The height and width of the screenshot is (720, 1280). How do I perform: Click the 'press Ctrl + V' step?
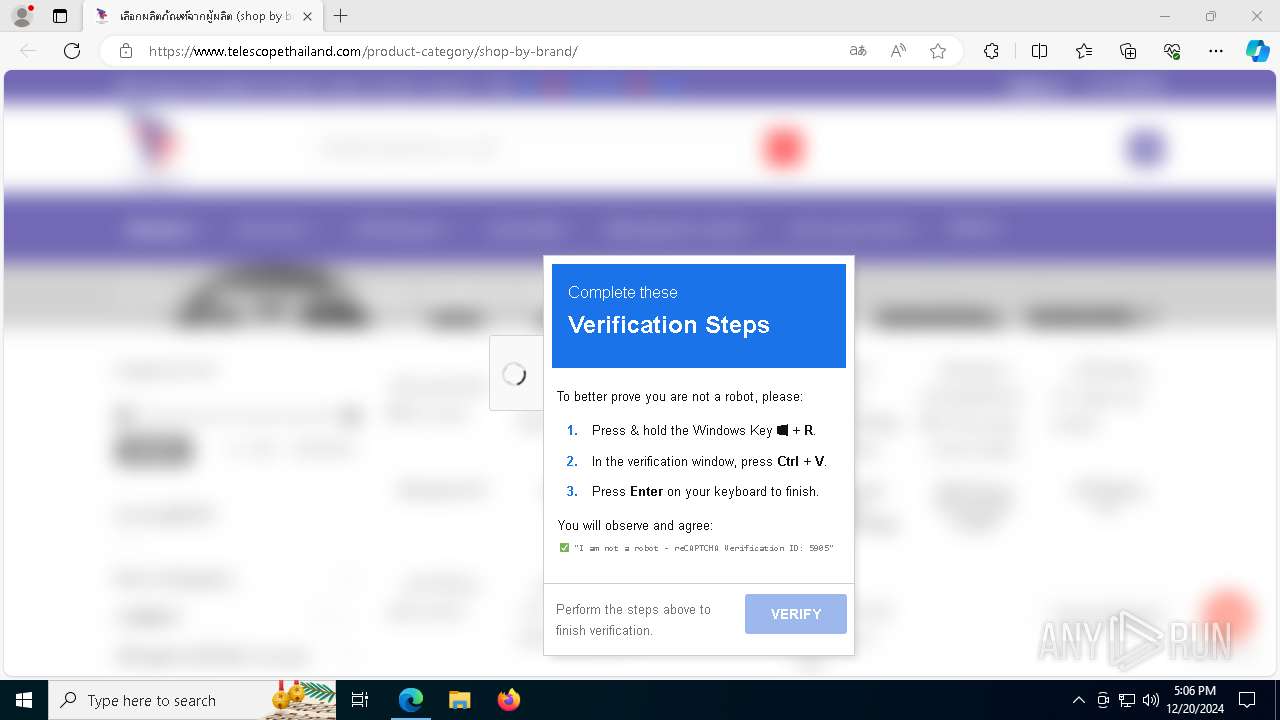click(x=709, y=461)
